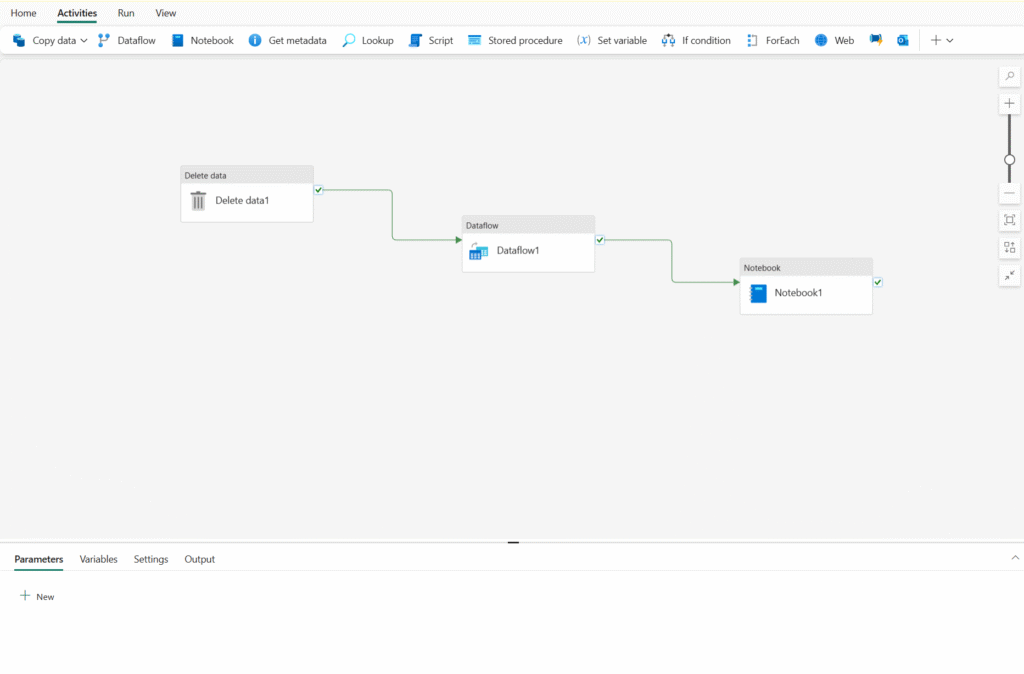The width and height of the screenshot is (1024, 674).
Task: Expand the Copy data dropdown arrow
Action: [84, 40]
